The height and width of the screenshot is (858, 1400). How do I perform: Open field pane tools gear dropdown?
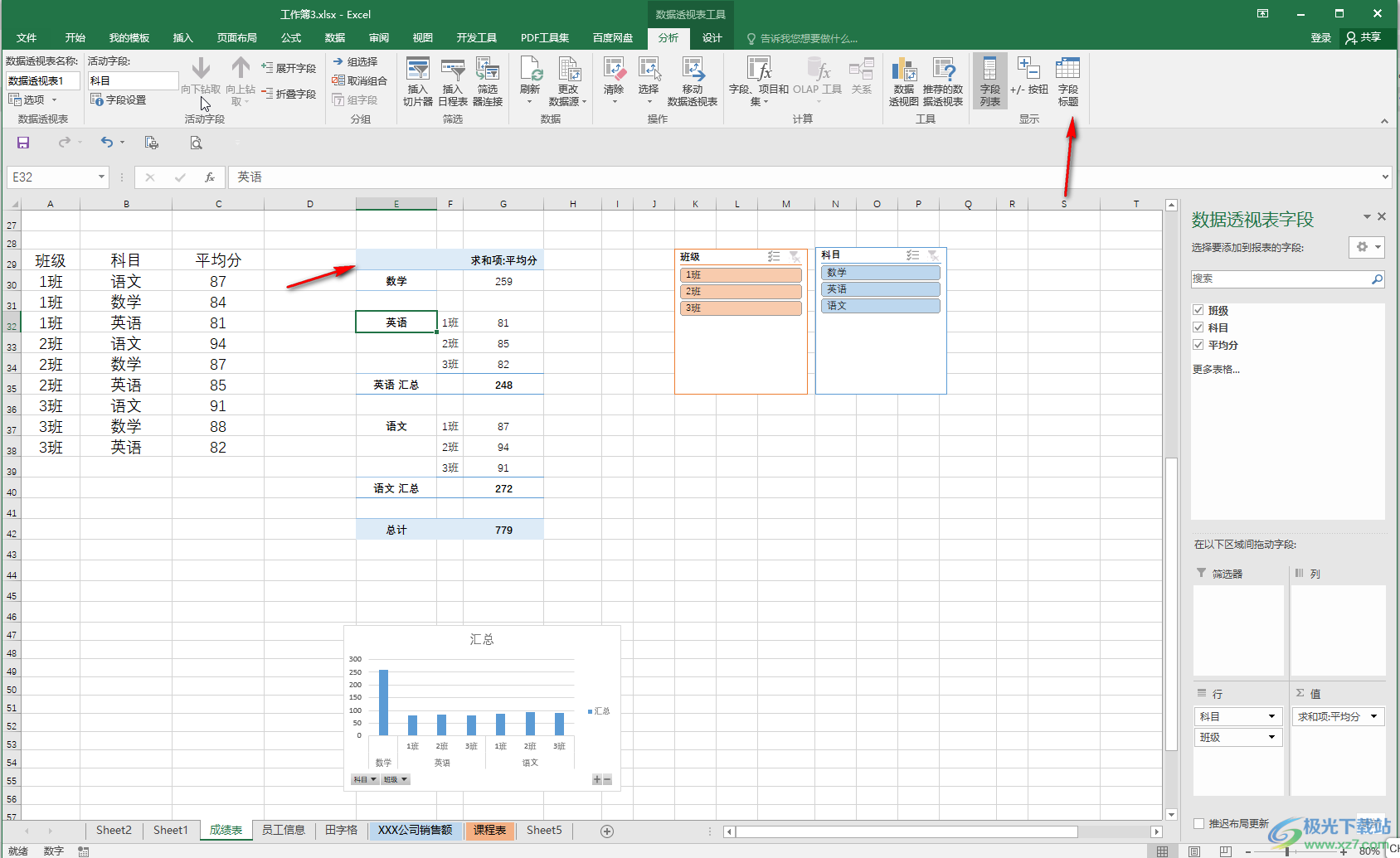point(1367,247)
